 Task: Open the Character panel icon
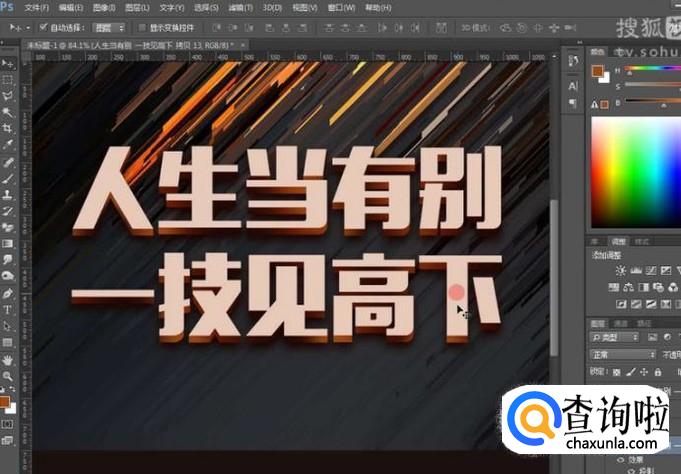[573, 86]
